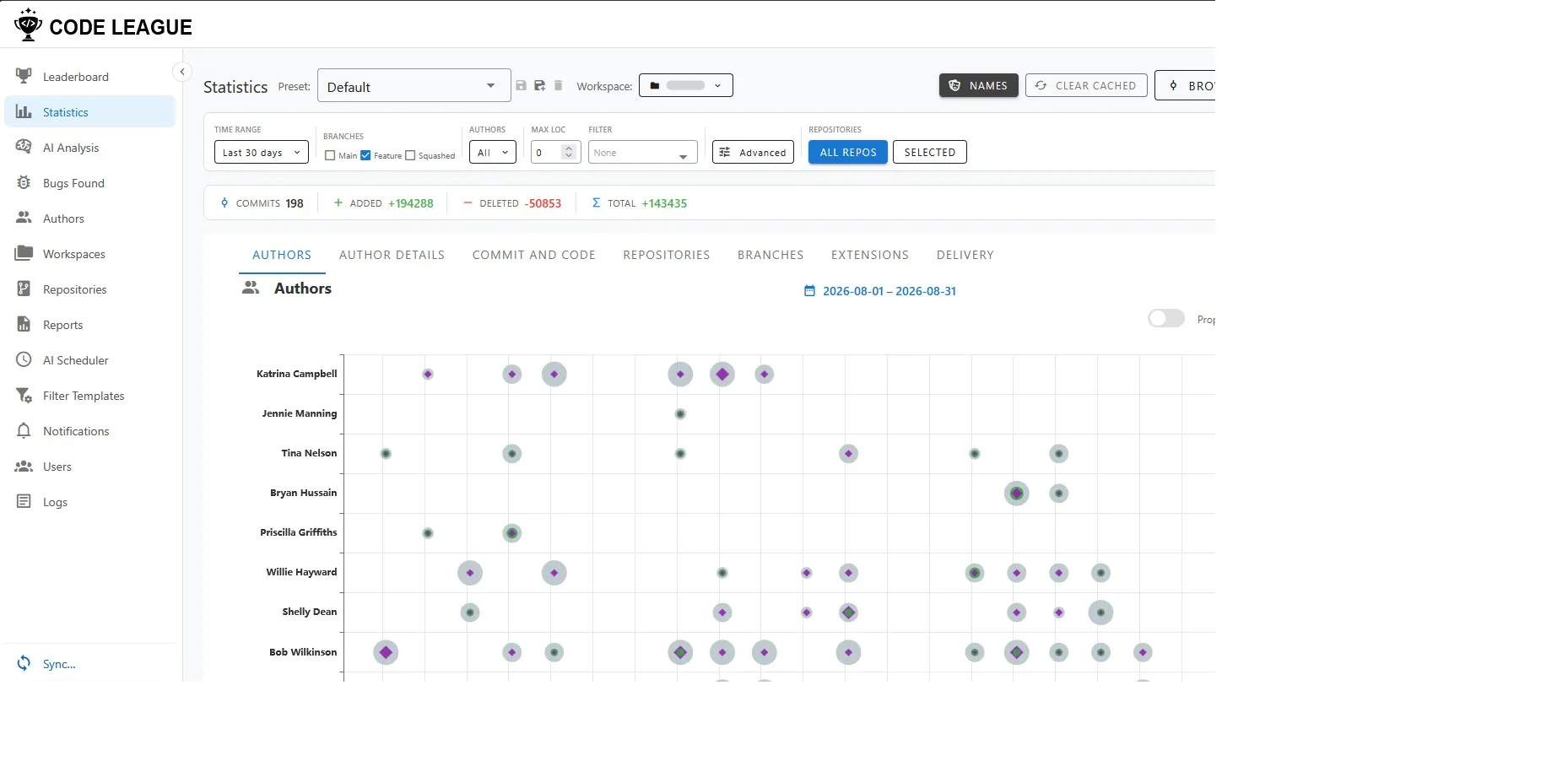Click the Clear Cached button
The image size is (1568, 777).
[x=1086, y=85]
